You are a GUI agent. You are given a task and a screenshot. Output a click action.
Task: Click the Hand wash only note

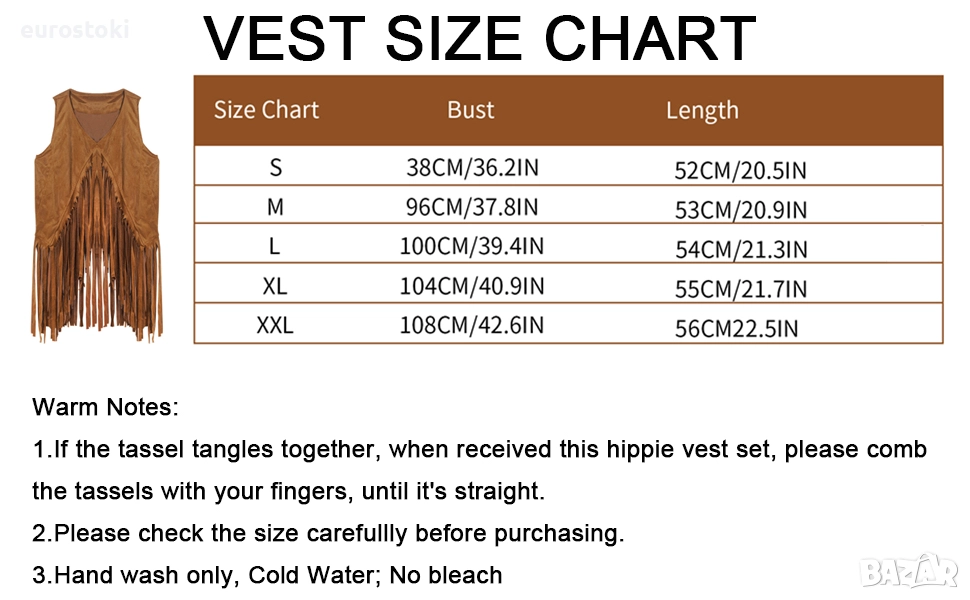[x=267, y=575]
